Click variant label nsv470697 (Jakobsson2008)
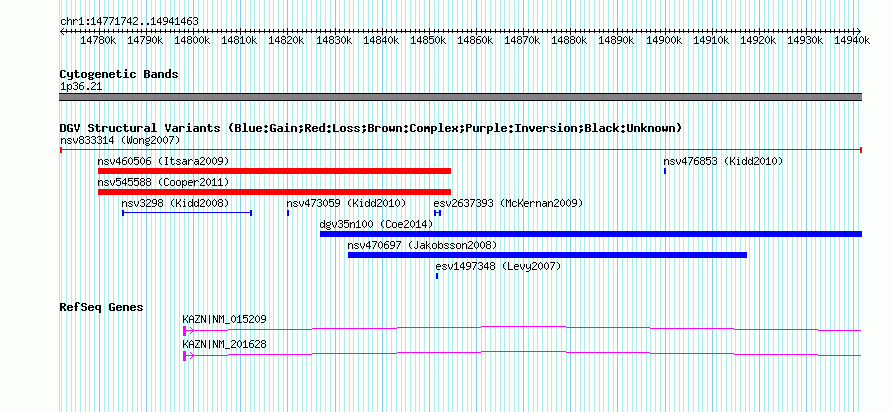This screenshot has width=890, height=412. 422,245
